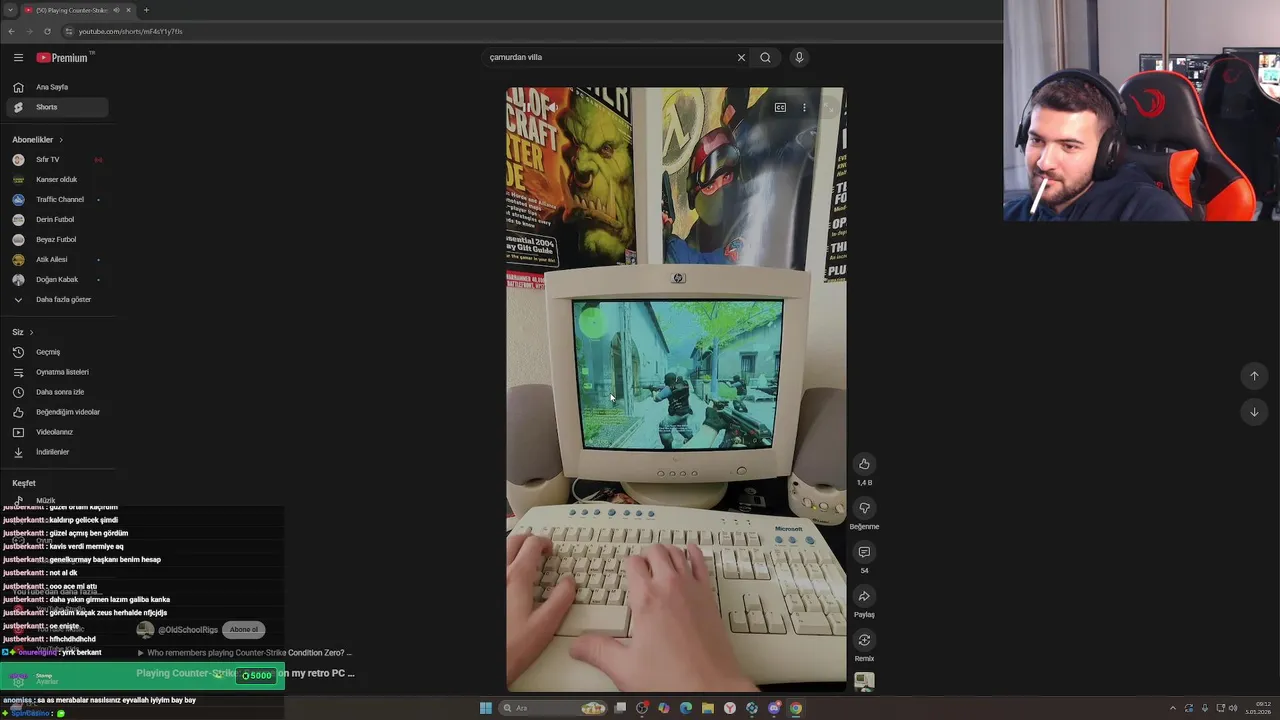
Task: Go to next Short with down arrow
Action: pyautogui.click(x=1254, y=412)
